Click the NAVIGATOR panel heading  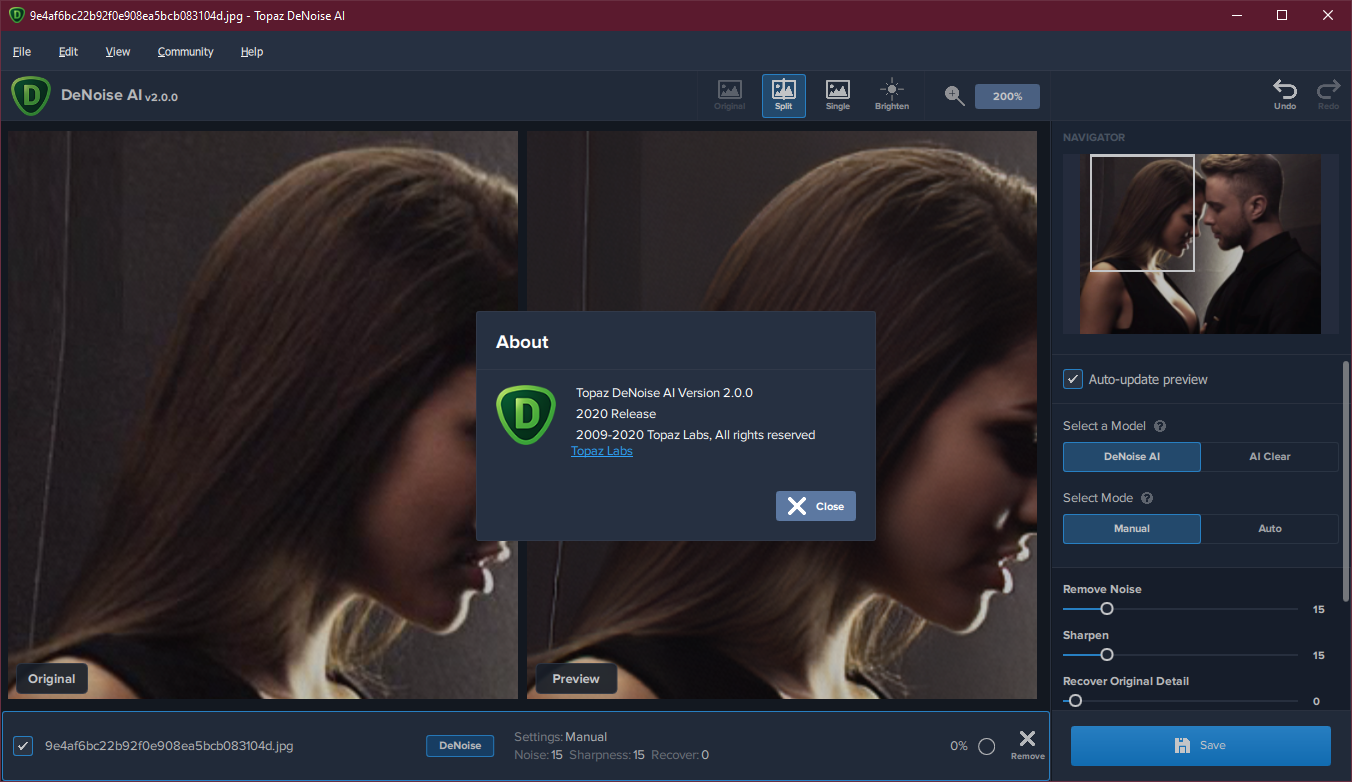click(x=1094, y=137)
